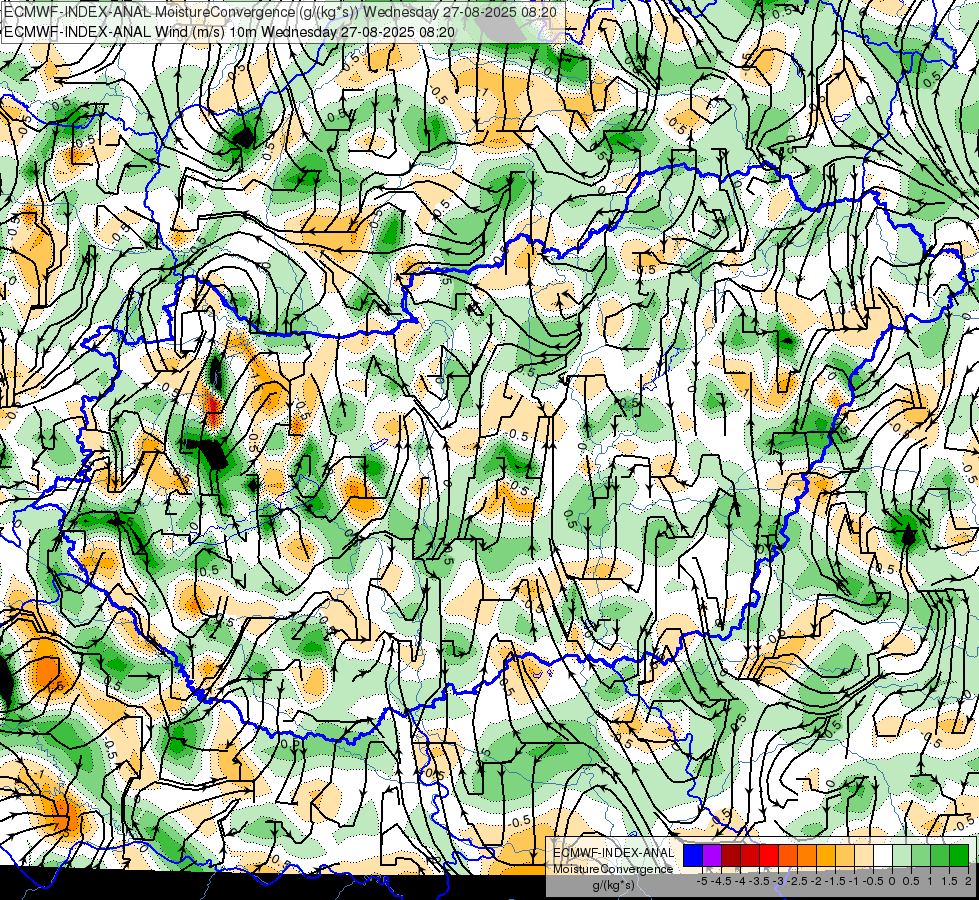This screenshot has height=900, width=979.
Task: Click the blue legend swatch for -5 to -4.5
Action: pos(693,856)
